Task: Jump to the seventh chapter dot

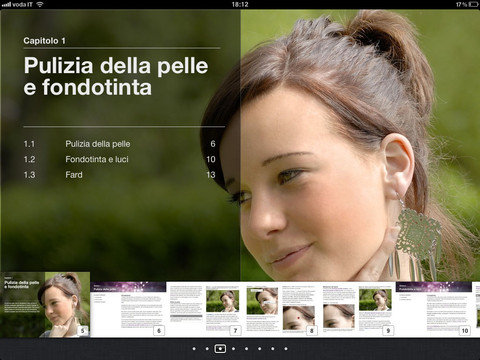Action: 273,349
